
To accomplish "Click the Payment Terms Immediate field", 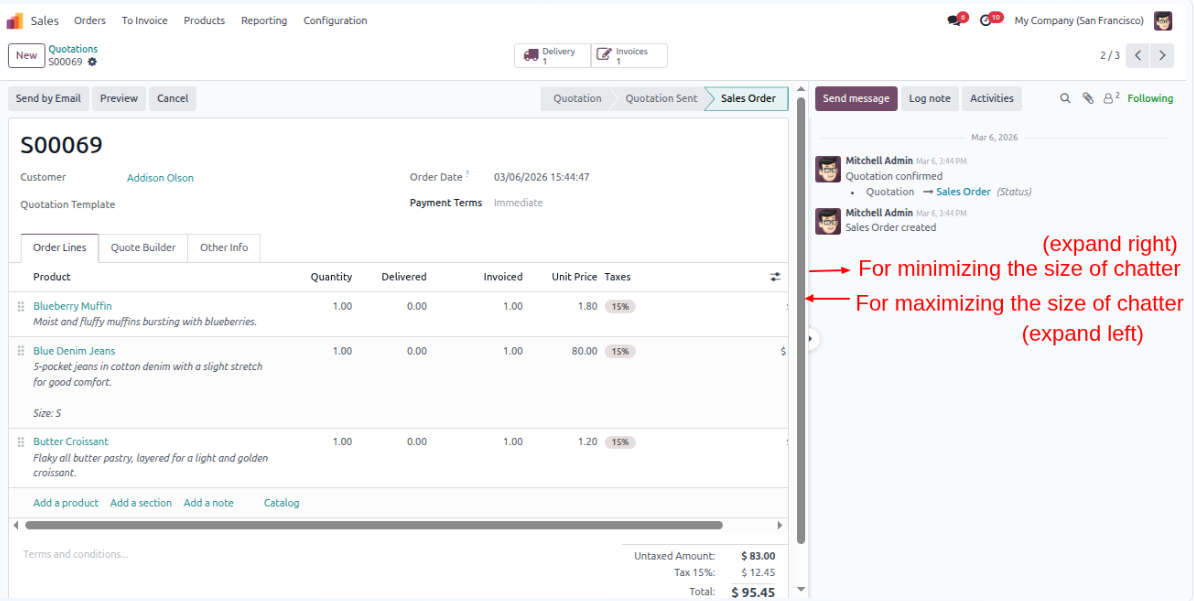I will pos(518,203).
